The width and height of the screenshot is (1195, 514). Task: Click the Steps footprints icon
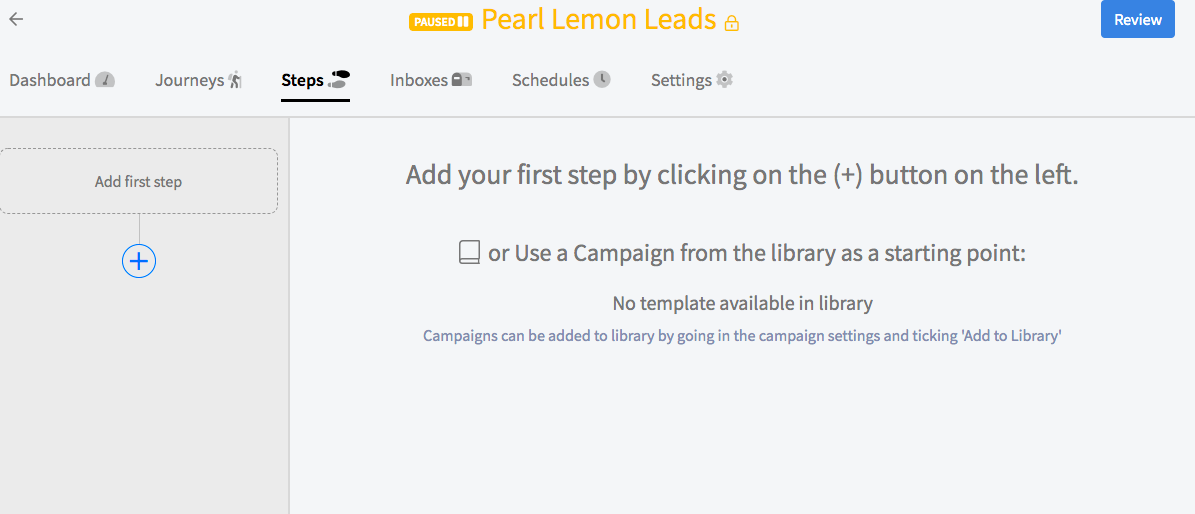click(338, 79)
